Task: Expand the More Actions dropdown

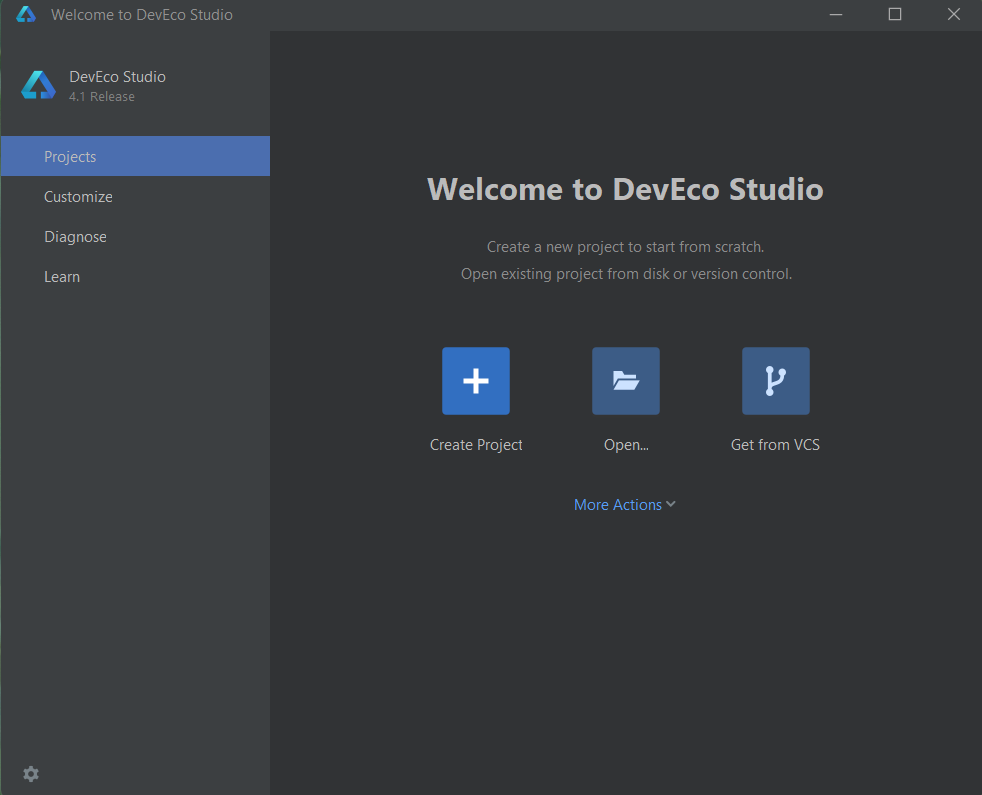Action: click(624, 504)
